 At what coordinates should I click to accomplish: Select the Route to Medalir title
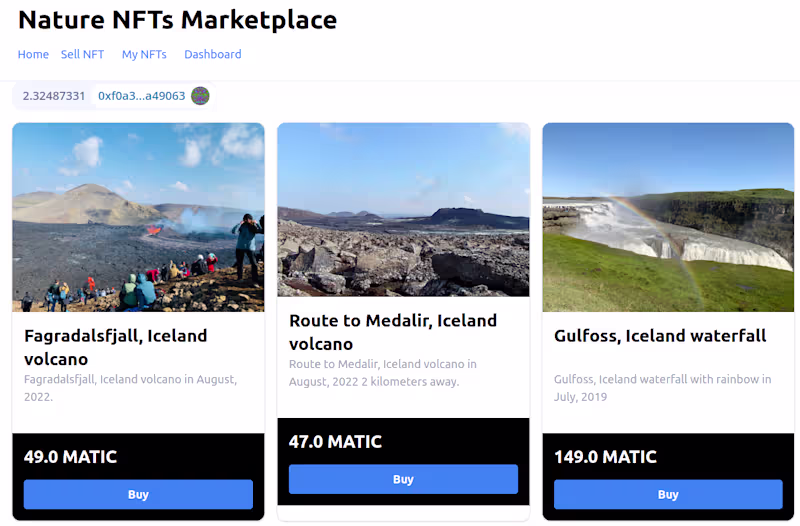[x=392, y=332]
